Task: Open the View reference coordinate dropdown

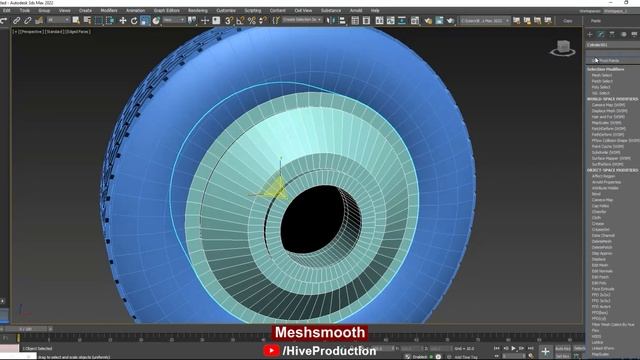Action: (173, 20)
